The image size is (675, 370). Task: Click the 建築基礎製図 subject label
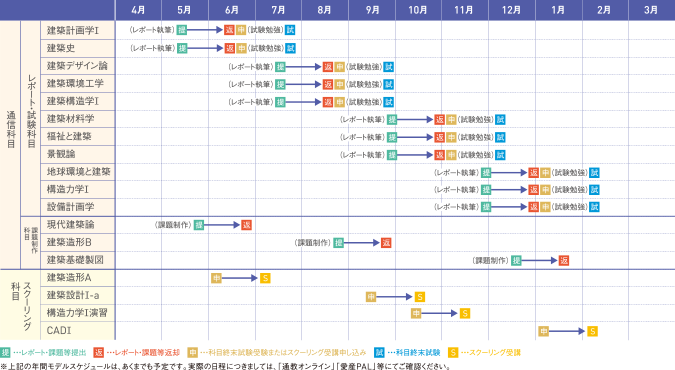pos(75,260)
